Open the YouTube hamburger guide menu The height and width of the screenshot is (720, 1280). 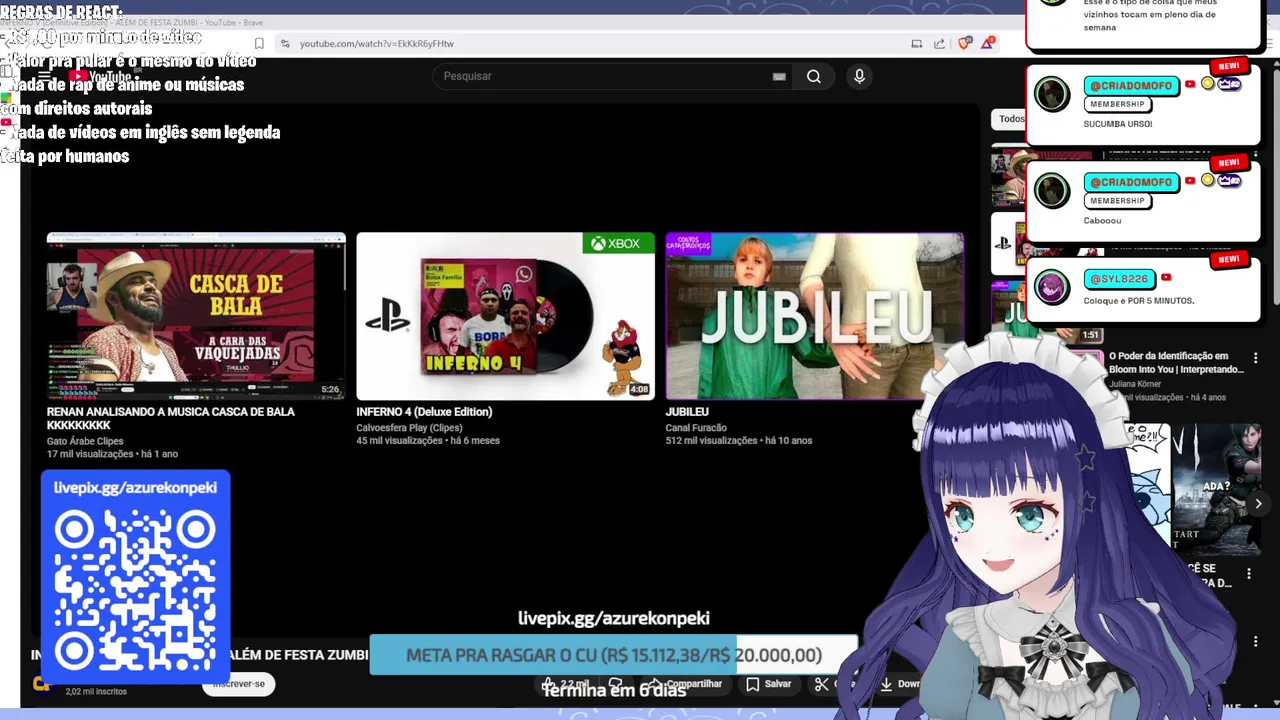[44, 77]
